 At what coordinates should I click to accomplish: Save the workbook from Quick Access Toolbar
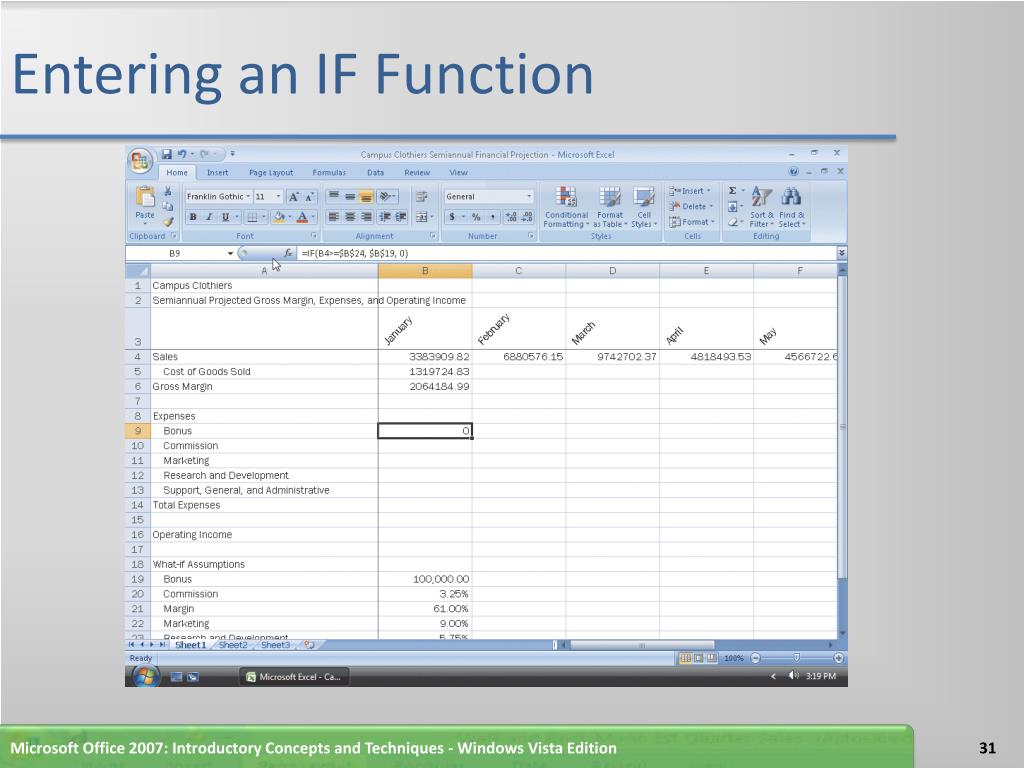[167, 154]
